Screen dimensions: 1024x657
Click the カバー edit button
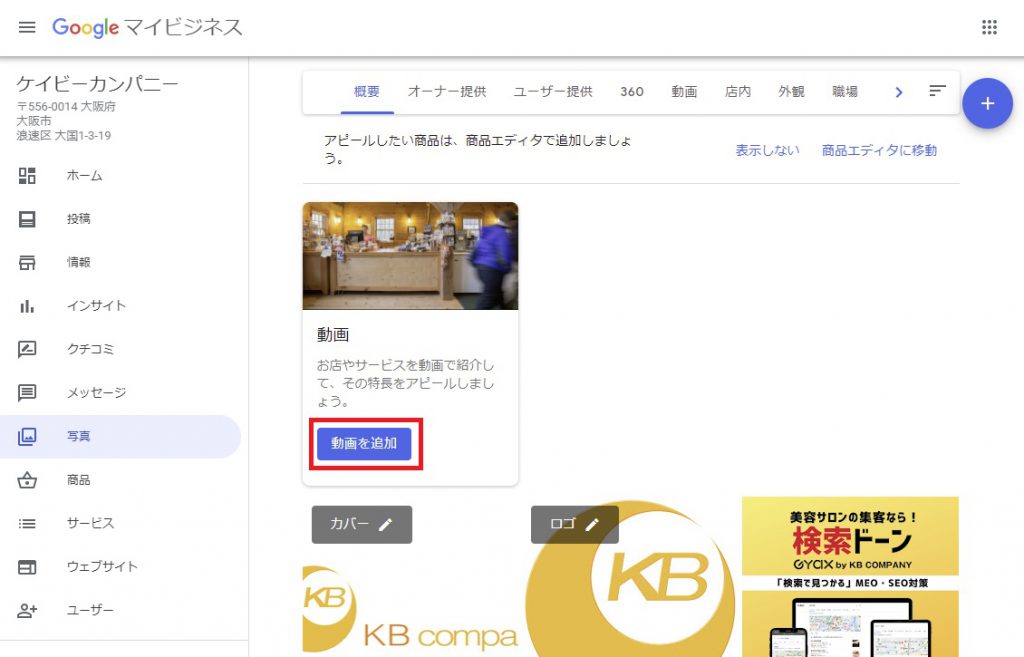coord(362,524)
